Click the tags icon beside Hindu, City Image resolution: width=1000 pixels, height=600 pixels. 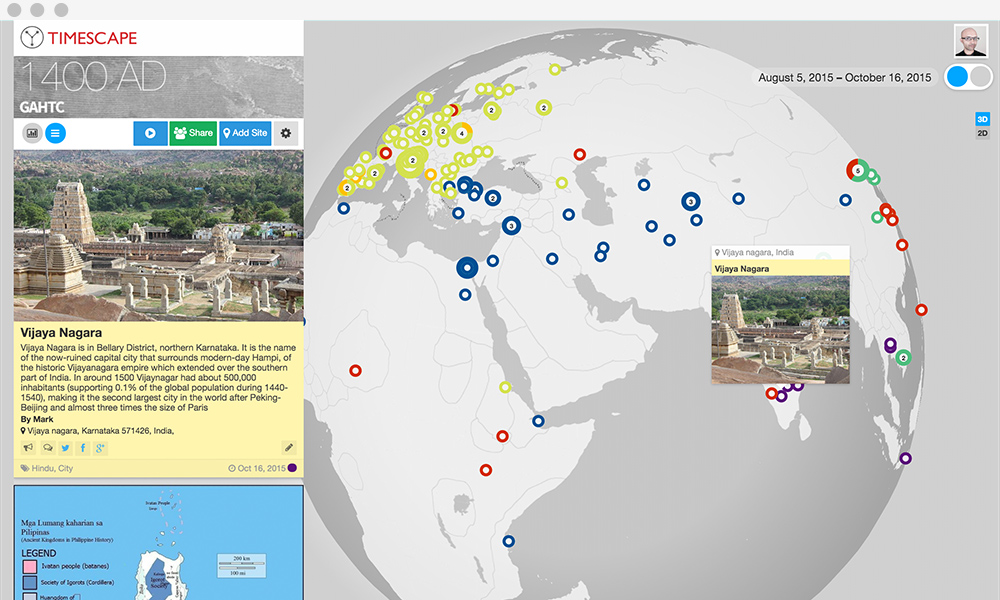point(25,468)
